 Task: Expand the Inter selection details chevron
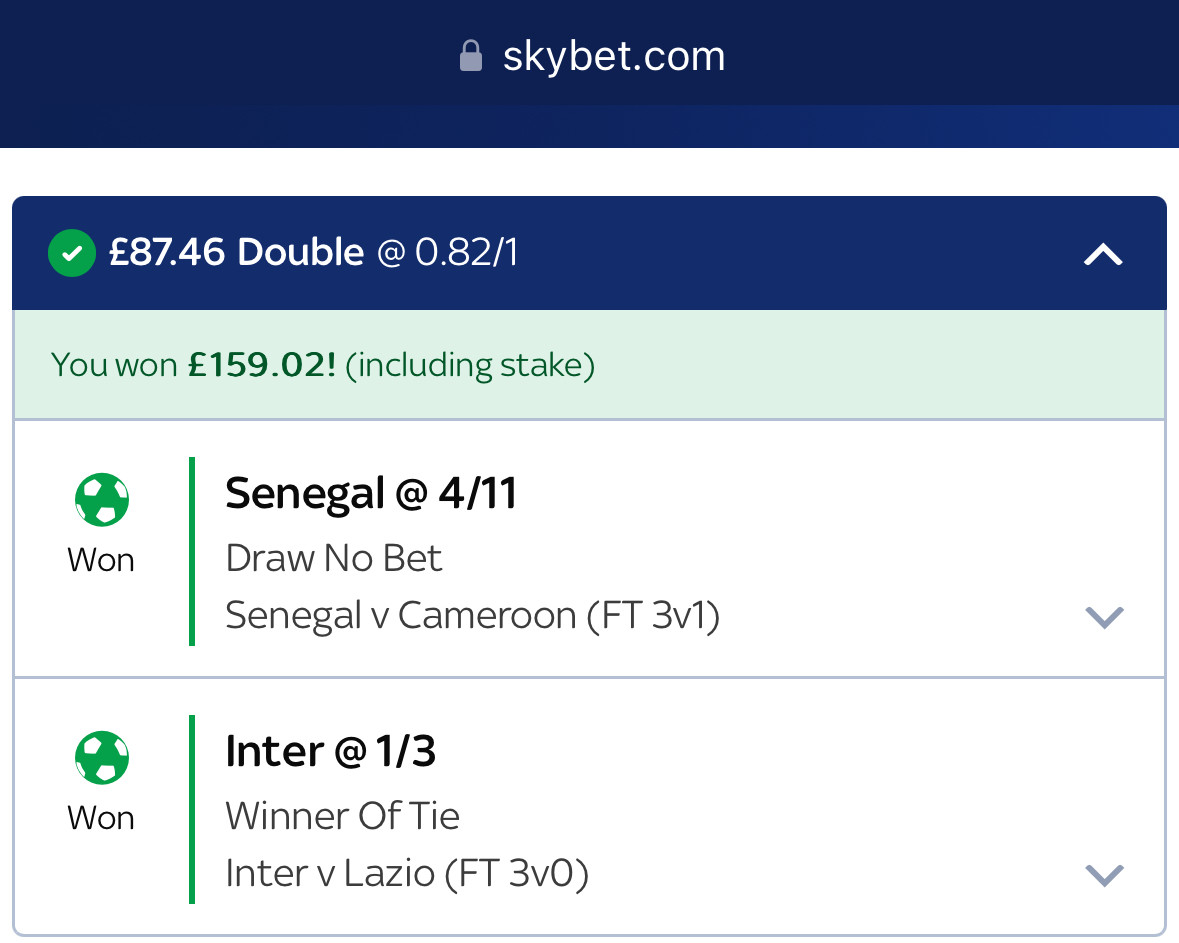(x=1104, y=875)
